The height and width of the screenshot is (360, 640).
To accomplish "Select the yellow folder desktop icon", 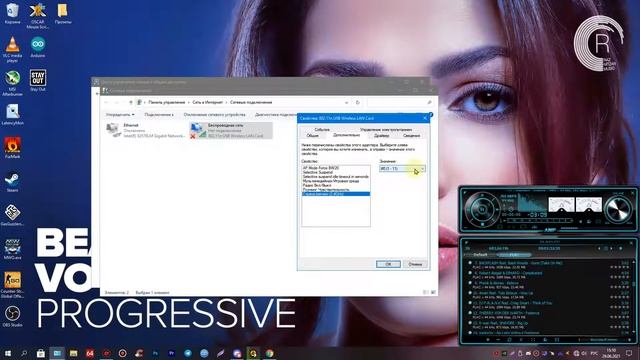I will click(x=62, y=13).
